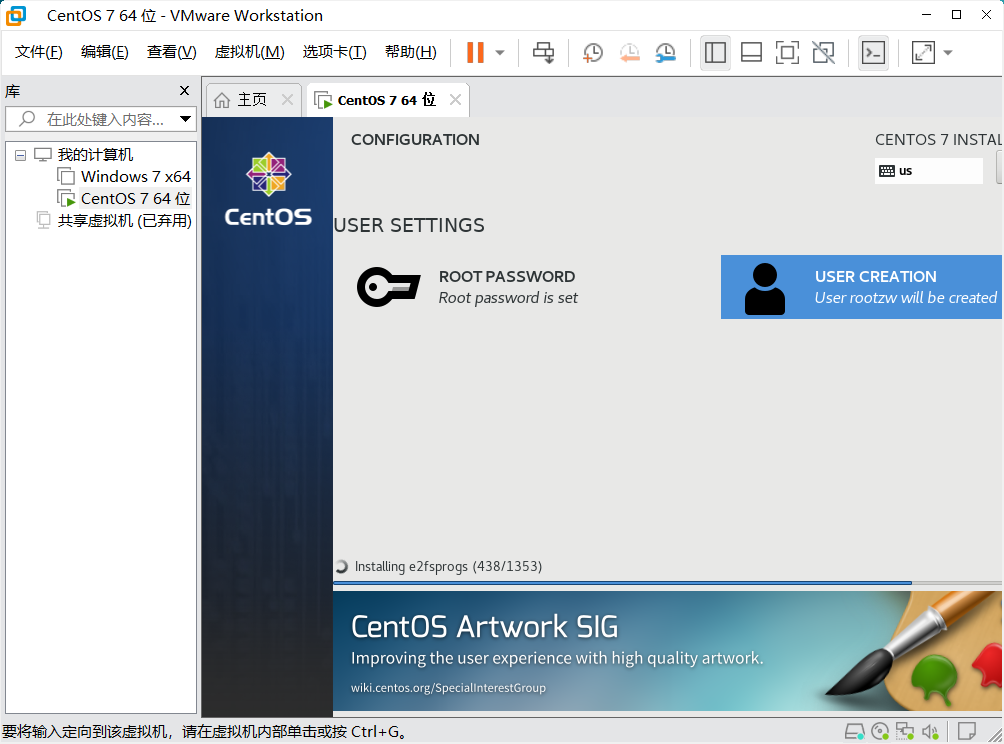Toggle the library sidebar view
This screenshot has width=1004, height=744.
[x=715, y=53]
